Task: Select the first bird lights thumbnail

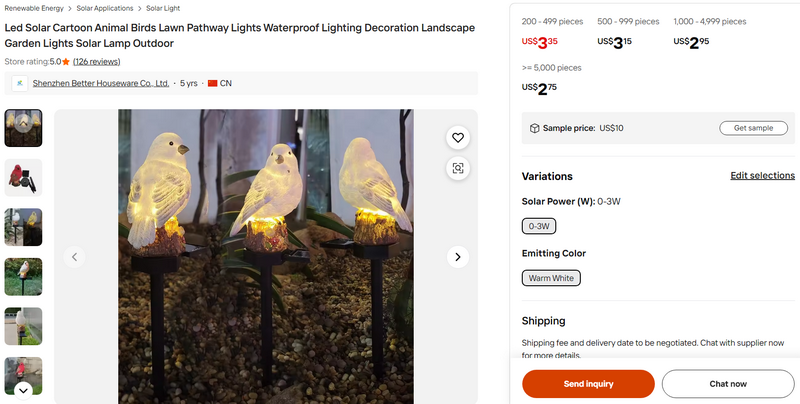Action: (23, 128)
